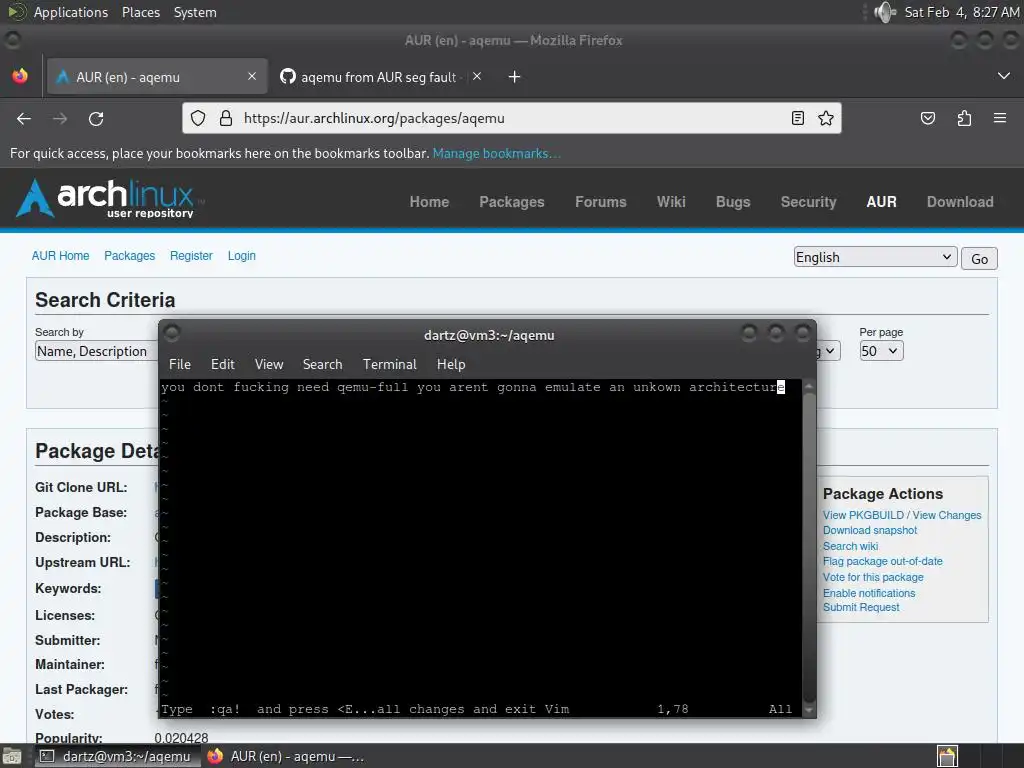
Task: Open the tracking protection shield icon
Action: pyautogui.click(x=198, y=118)
